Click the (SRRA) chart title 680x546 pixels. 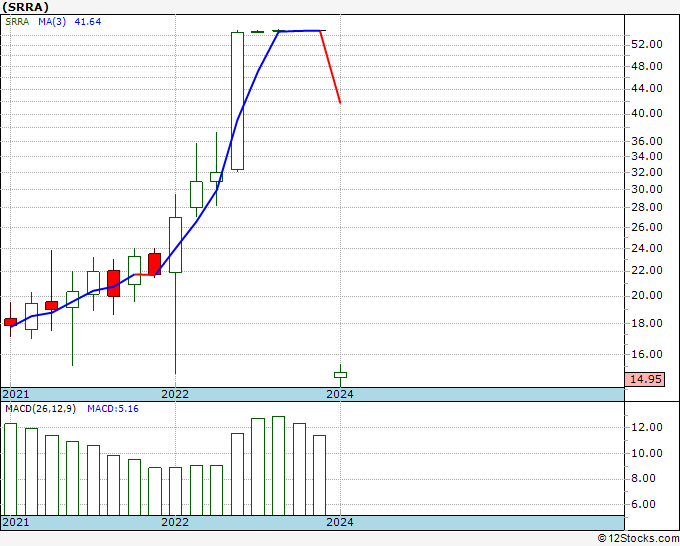coord(26,7)
